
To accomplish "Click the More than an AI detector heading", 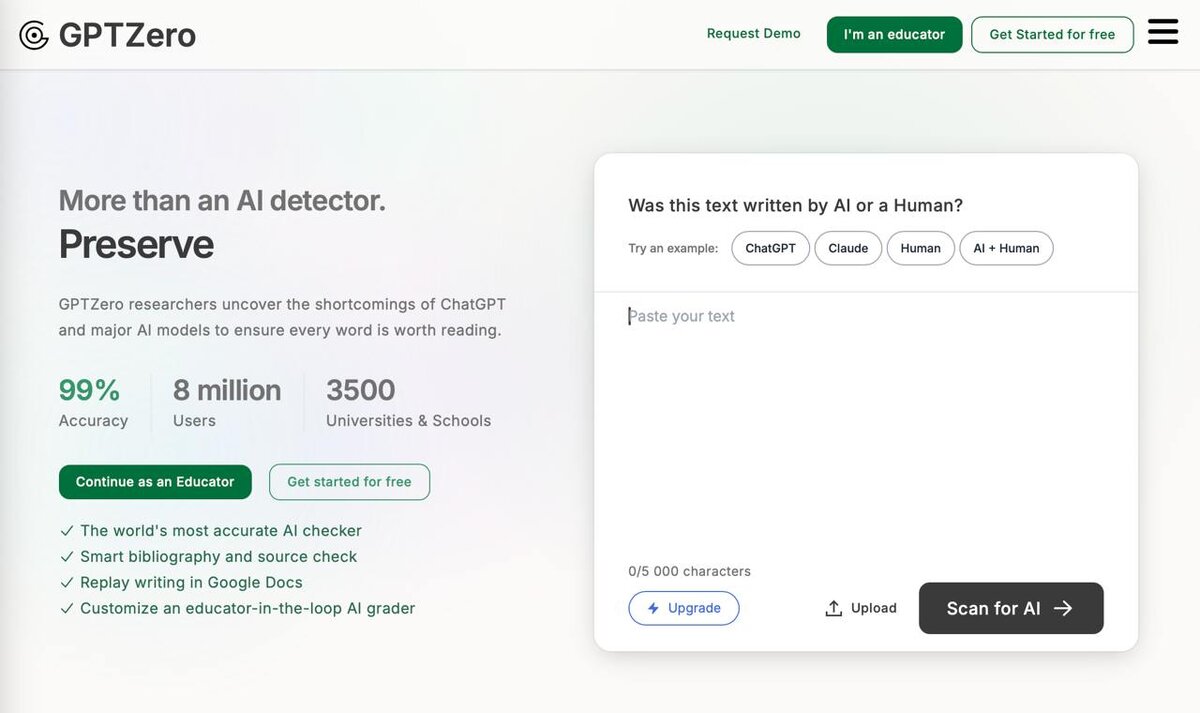I will coord(222,200).
